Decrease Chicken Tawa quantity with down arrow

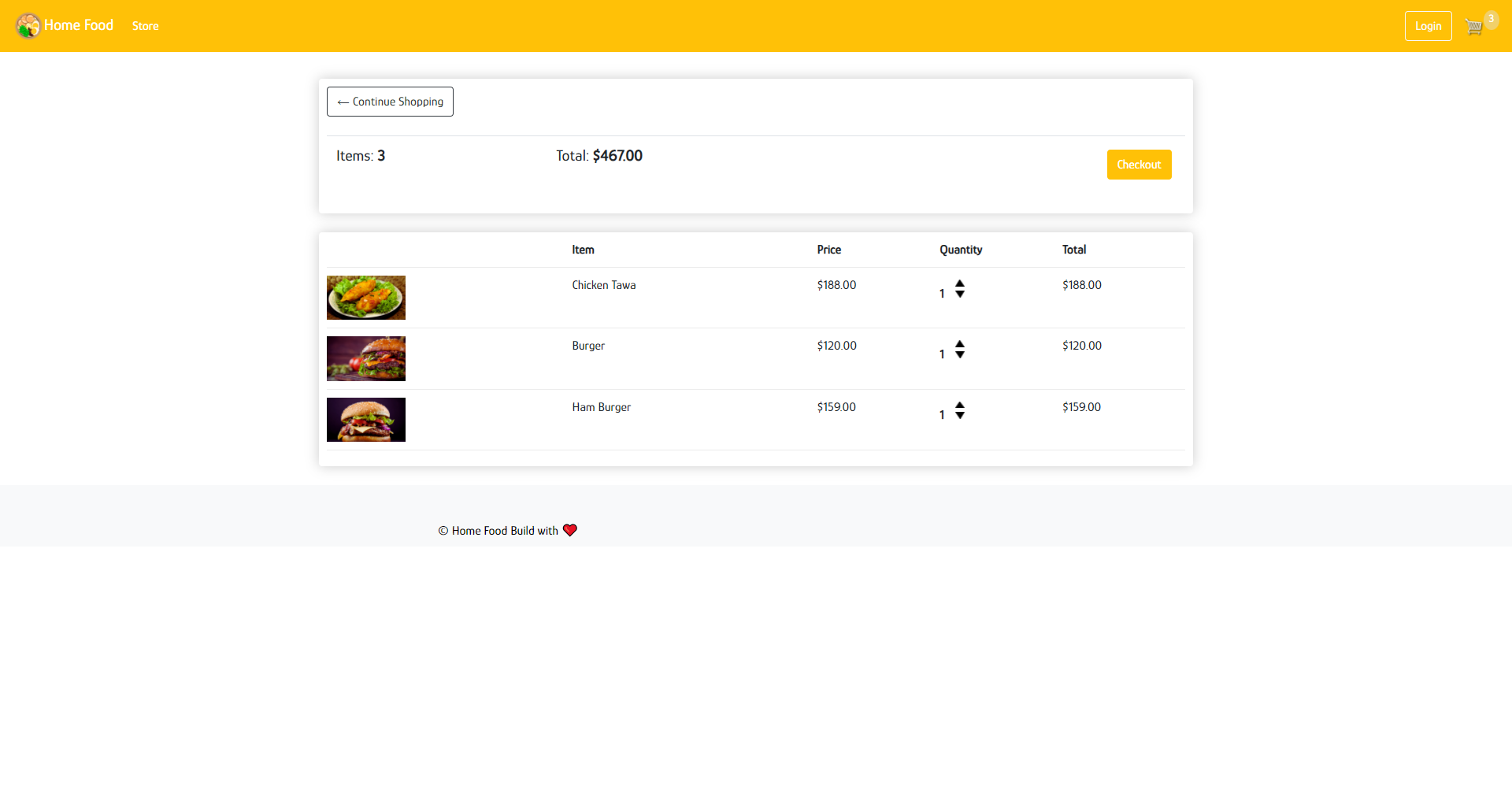(960, 295)
